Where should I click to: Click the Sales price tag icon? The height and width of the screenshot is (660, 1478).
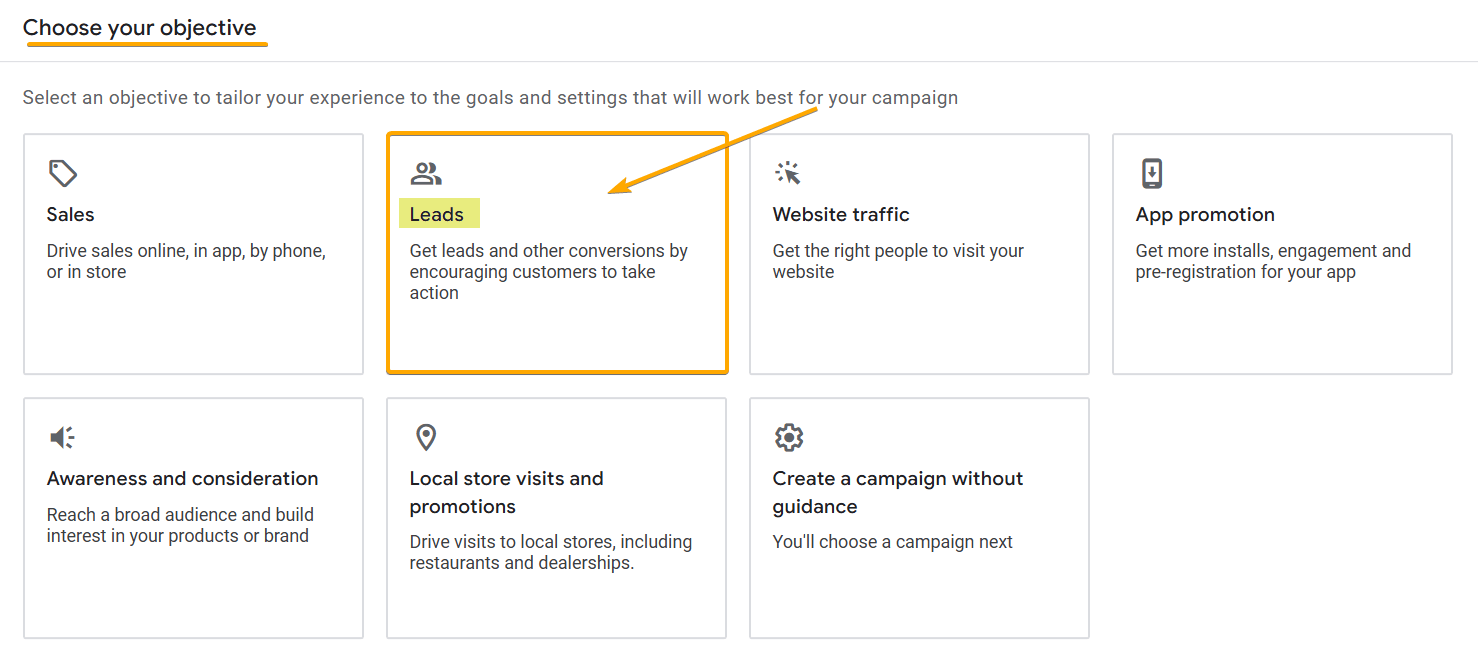click(x=63, y=174)
